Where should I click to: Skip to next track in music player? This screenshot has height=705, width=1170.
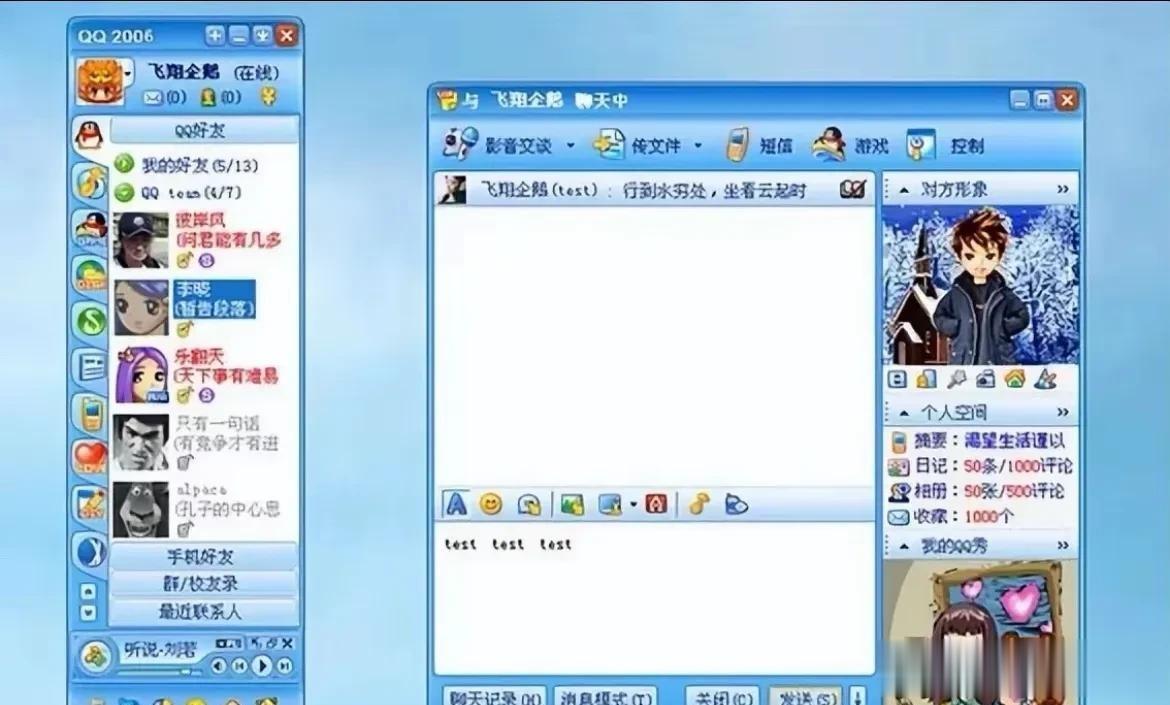pyautogui.click(x=284, y=665)
